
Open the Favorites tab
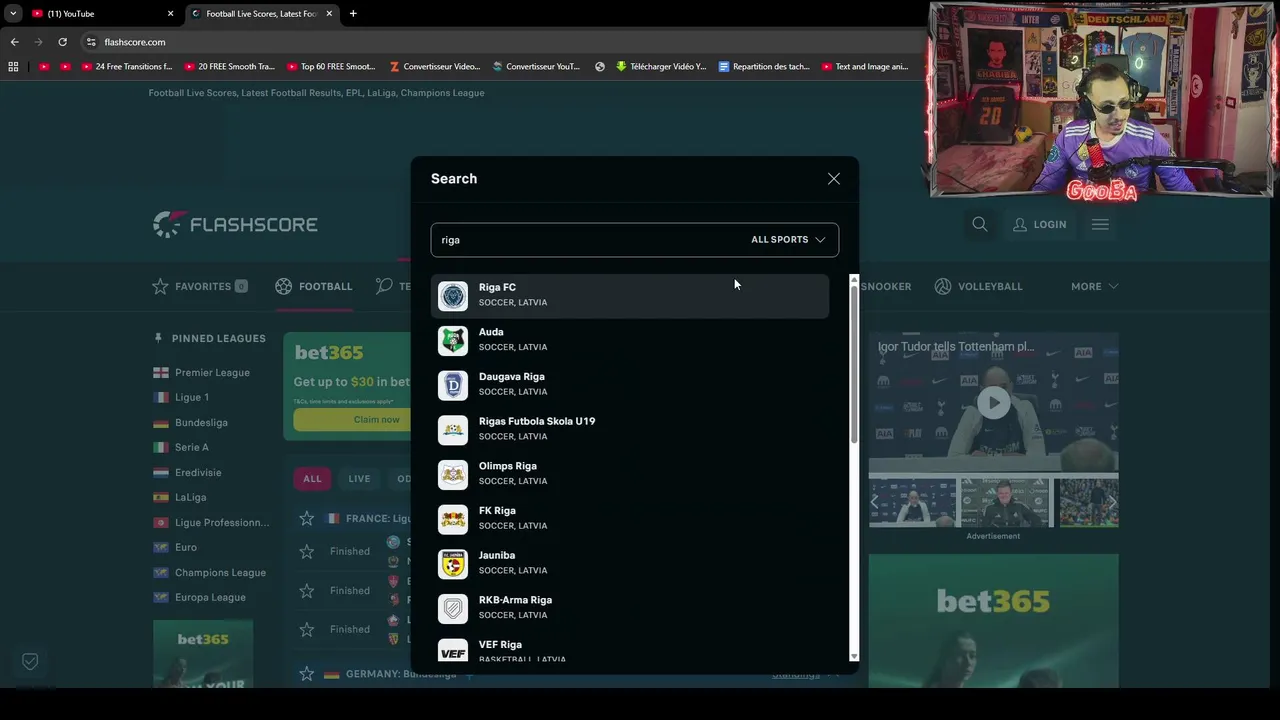(200, 286)
